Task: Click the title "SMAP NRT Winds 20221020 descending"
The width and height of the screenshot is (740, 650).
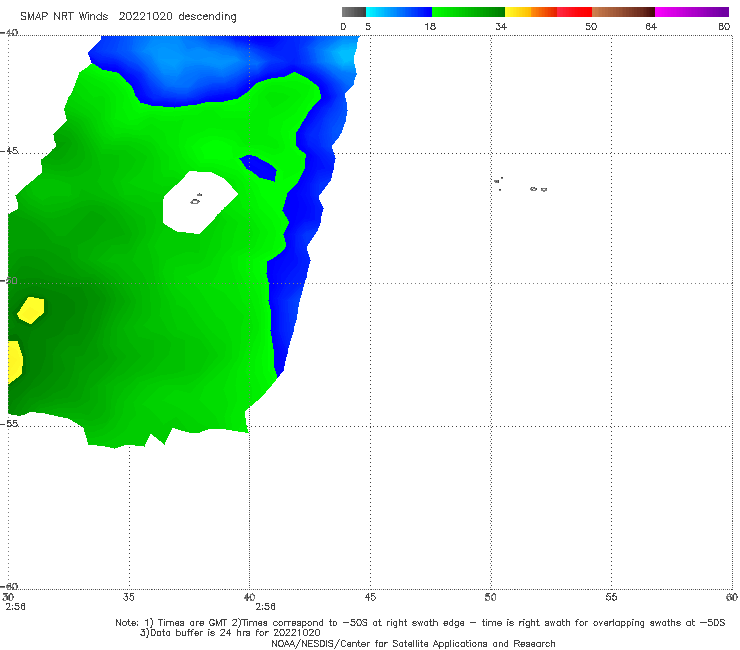Action: [128, 17]
